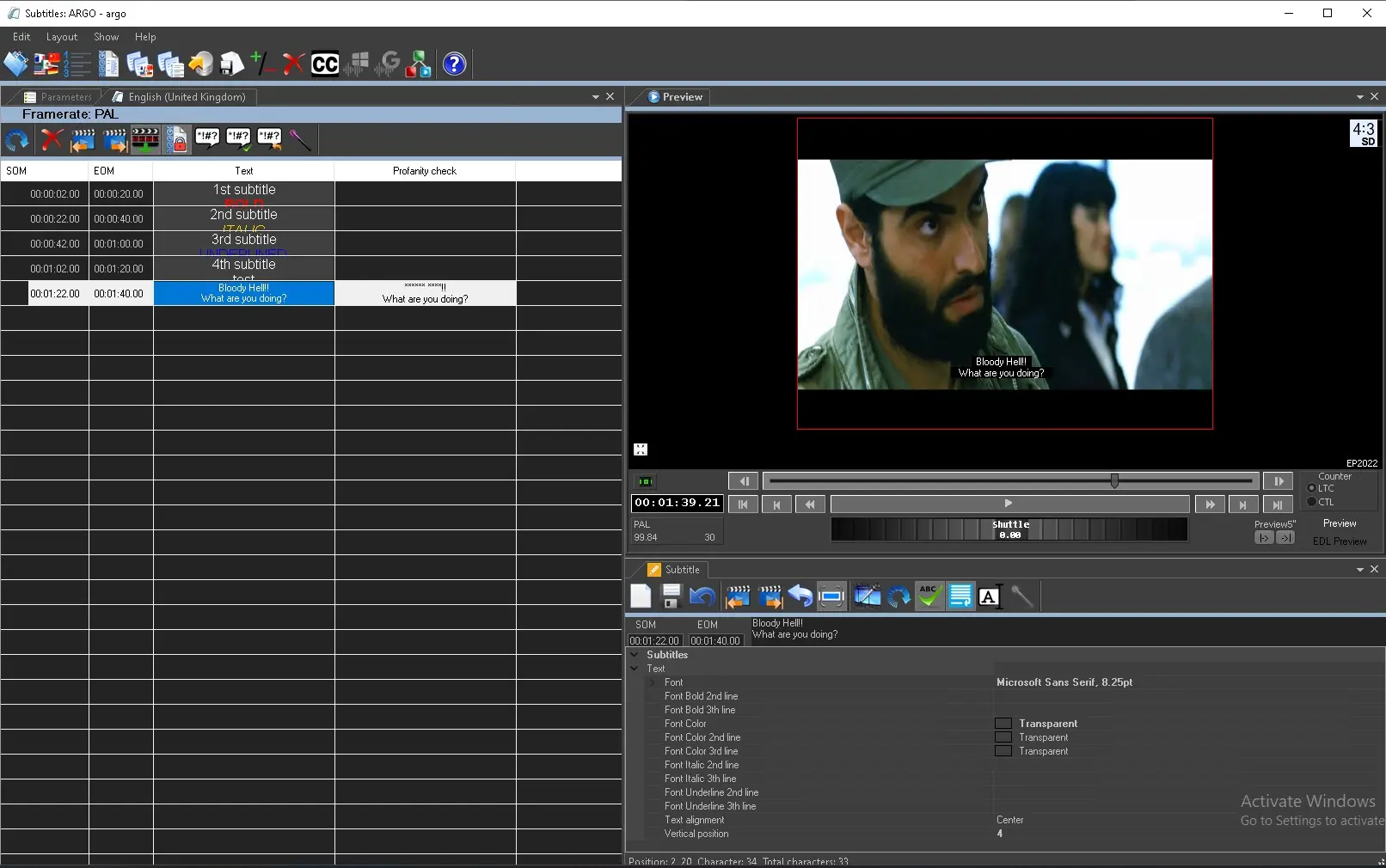Click the ABC spell check icon
1386x868 pixels.
(929, 596)
